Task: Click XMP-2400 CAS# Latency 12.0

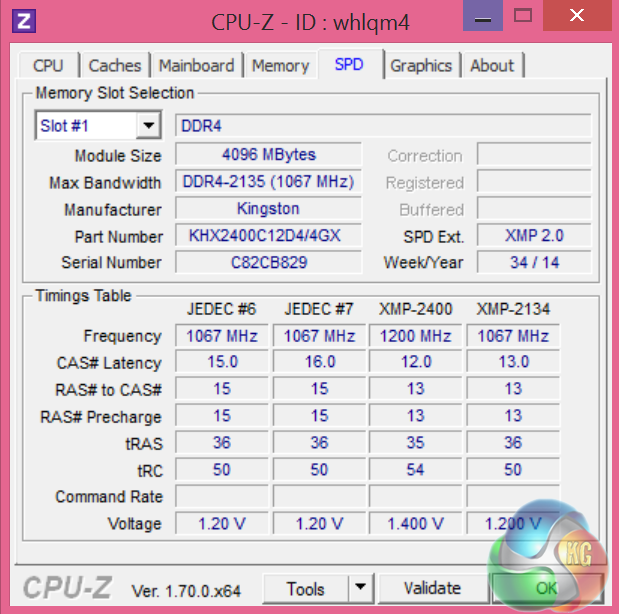Action: coord(416,362)
